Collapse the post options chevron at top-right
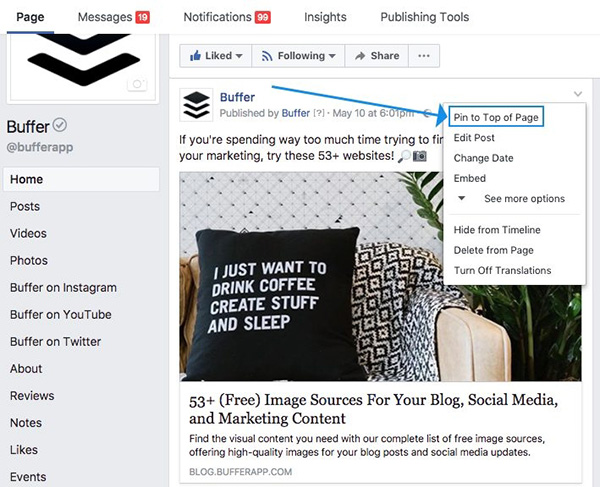Screen dimensions: 600x487 (577, 95)
